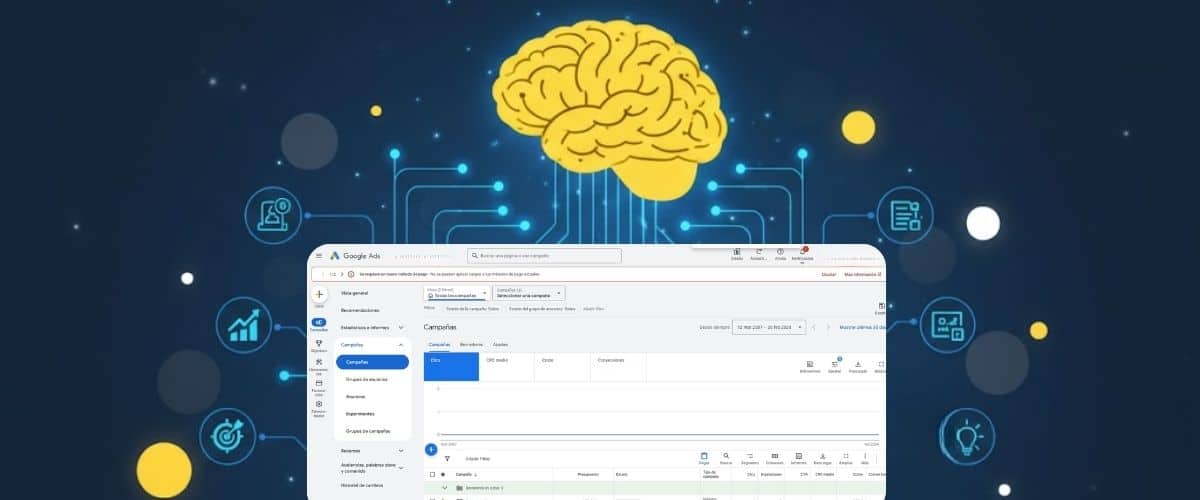Open Recomendaciones in sidebar

(360, 310)
